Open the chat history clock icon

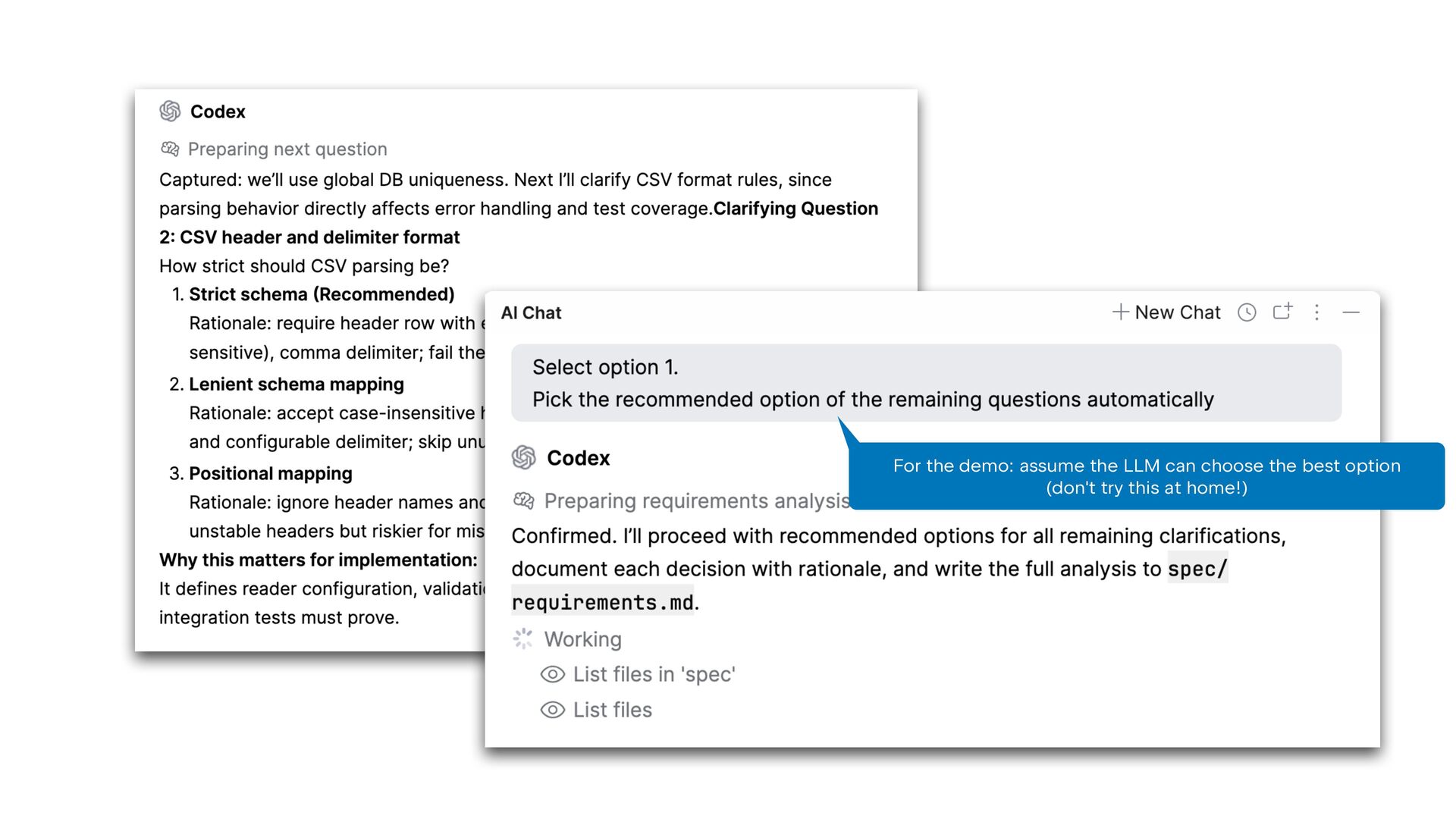(1247, 312)
